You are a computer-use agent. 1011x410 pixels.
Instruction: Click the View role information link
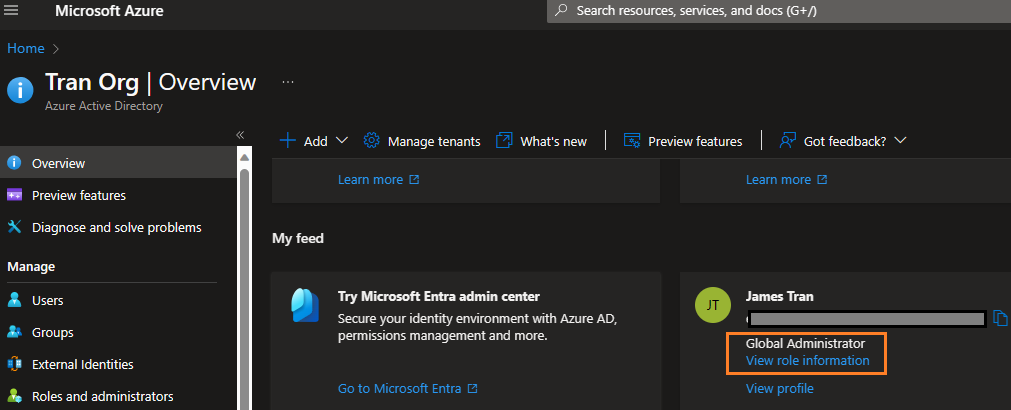pyautogui.click(x=807, y=360)
